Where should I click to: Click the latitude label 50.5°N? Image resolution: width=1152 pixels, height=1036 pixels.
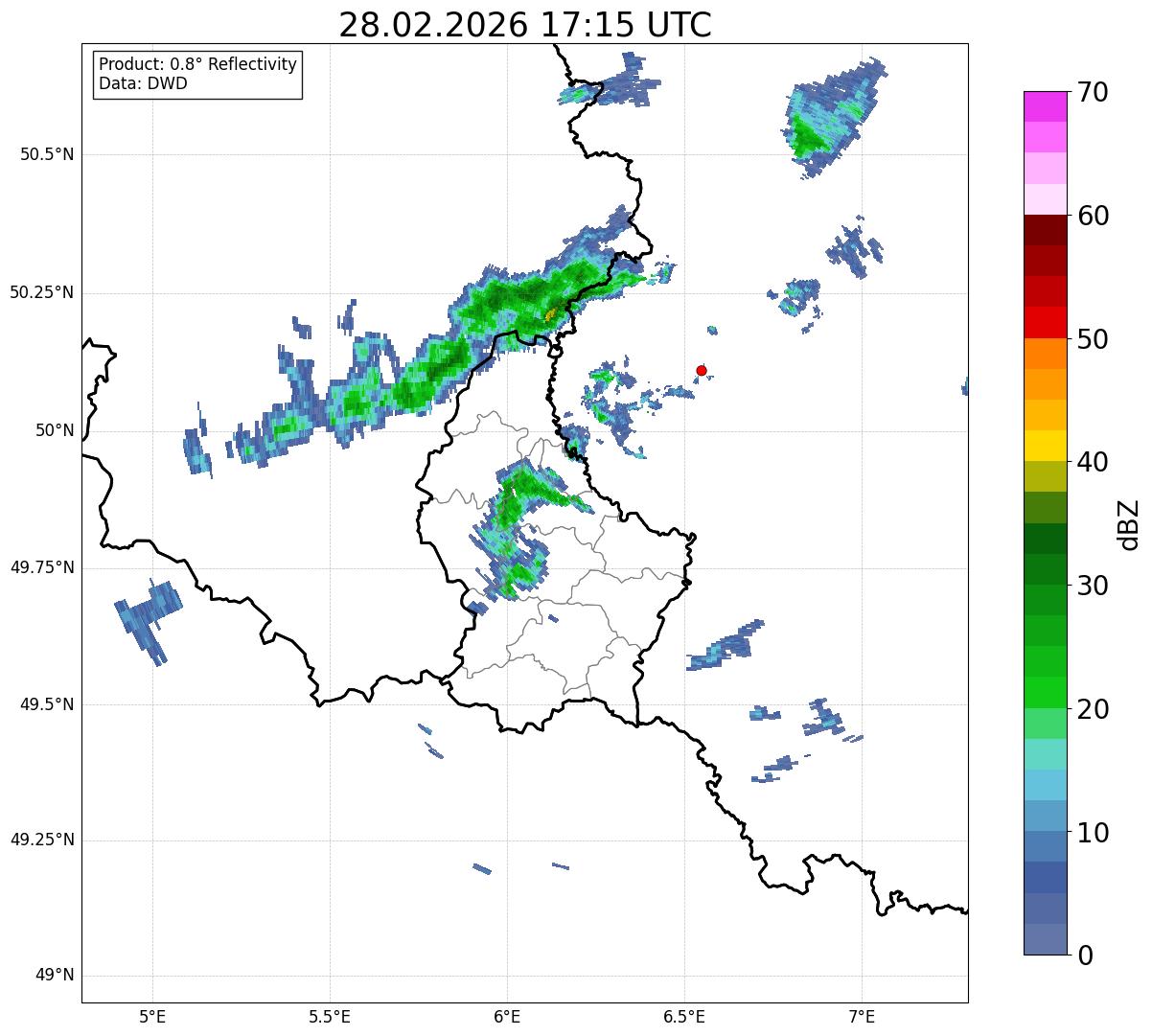tap(47, 155)
